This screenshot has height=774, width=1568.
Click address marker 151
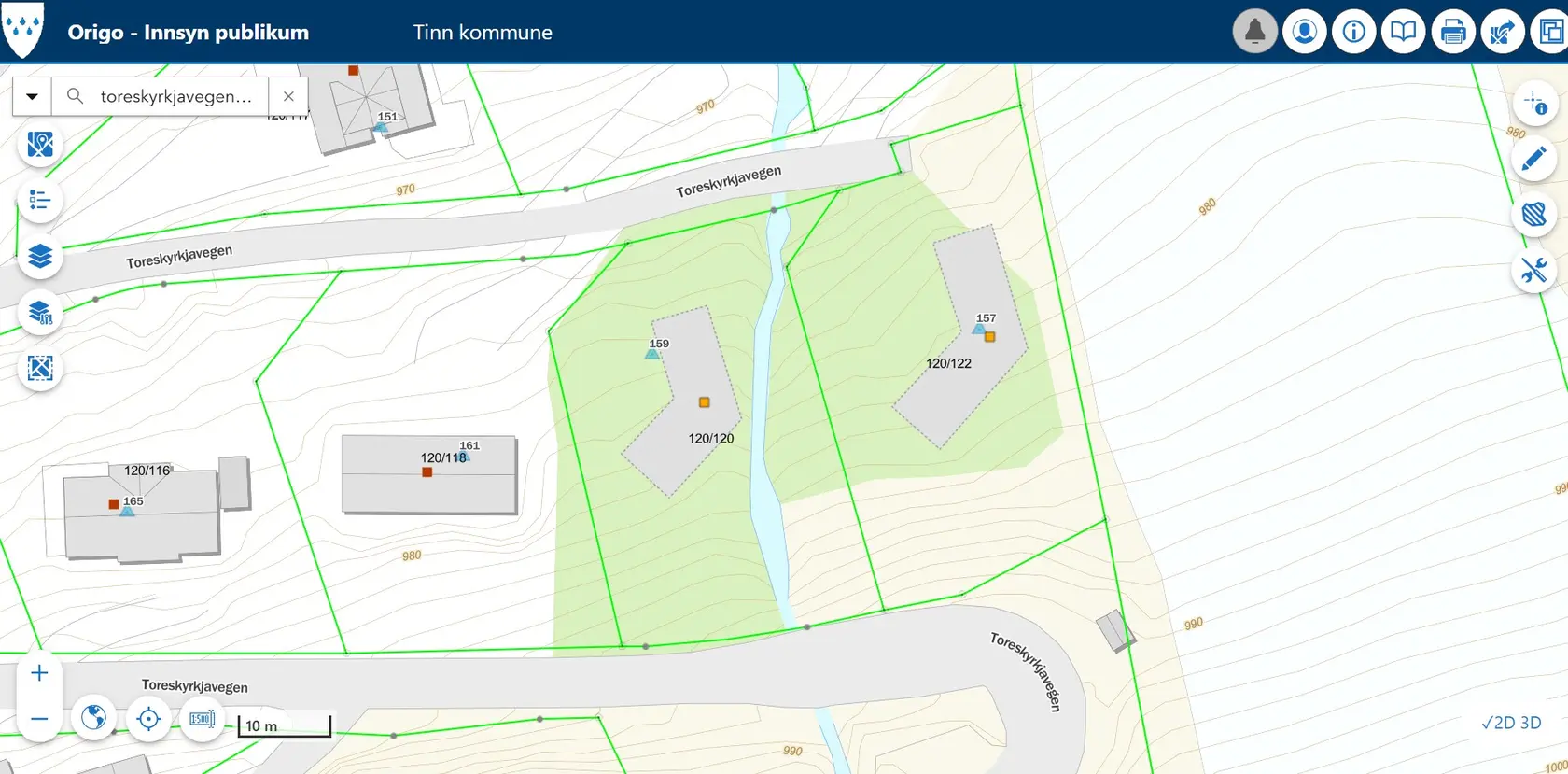(x=381, y=127)
